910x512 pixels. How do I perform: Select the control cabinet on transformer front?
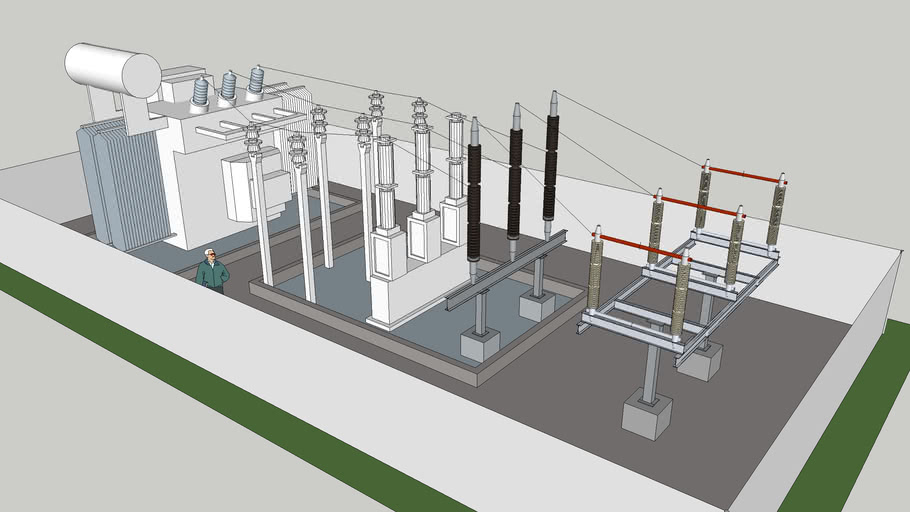tap(246, 188)
